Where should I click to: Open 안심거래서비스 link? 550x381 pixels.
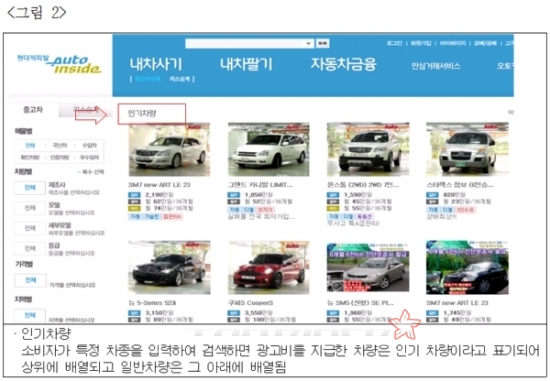coord(436,66)
